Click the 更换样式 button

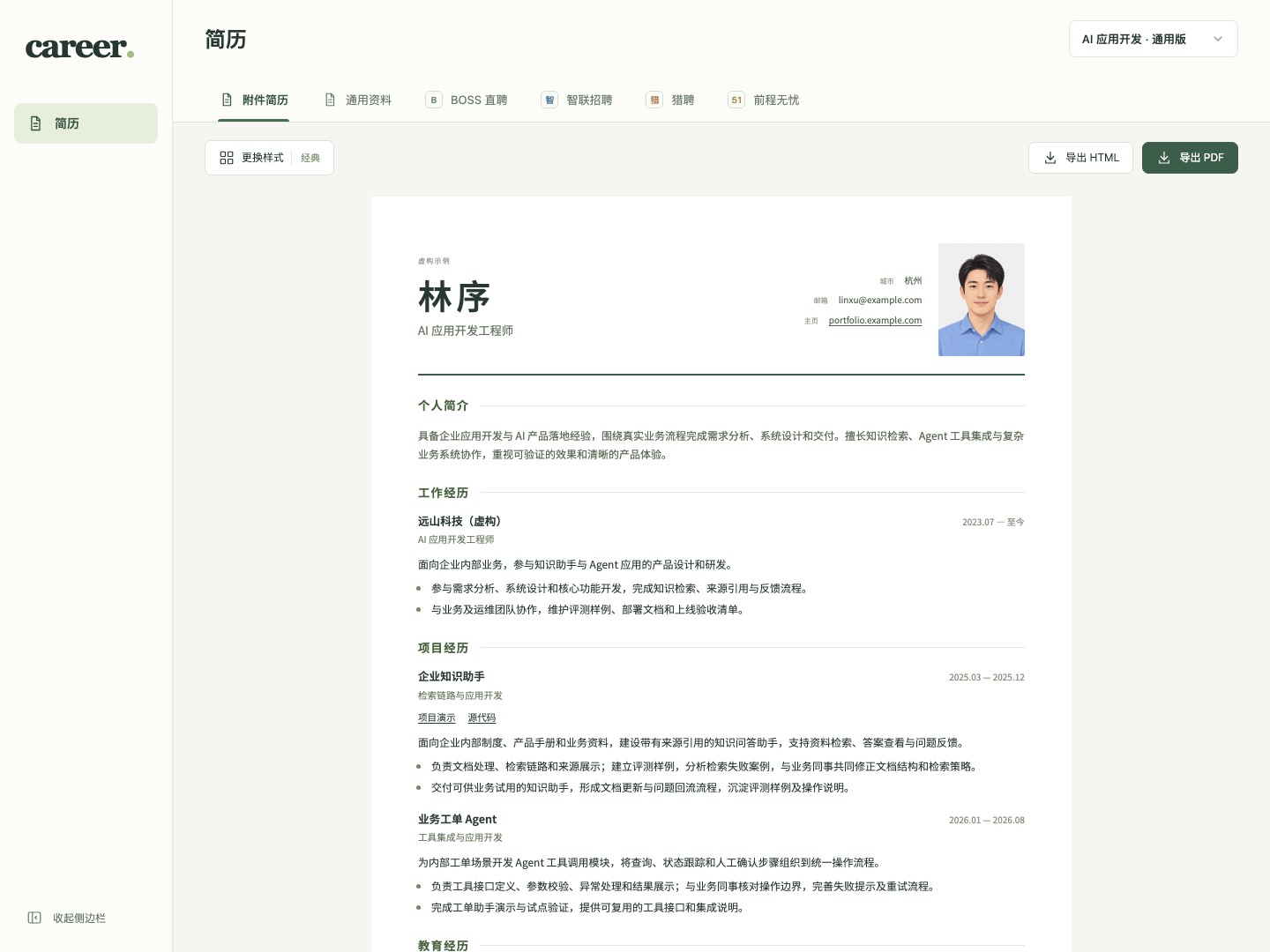269,158
